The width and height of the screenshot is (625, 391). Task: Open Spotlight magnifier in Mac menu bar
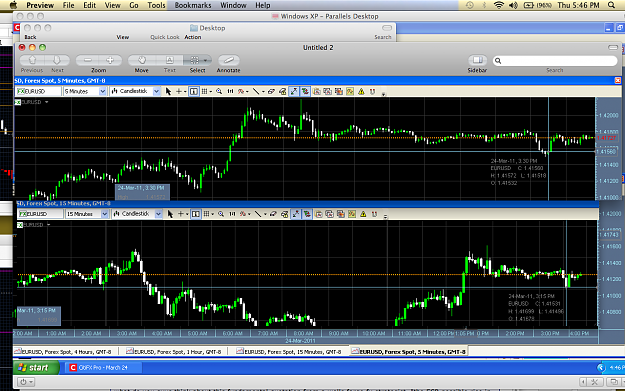[x=611, y=5]
